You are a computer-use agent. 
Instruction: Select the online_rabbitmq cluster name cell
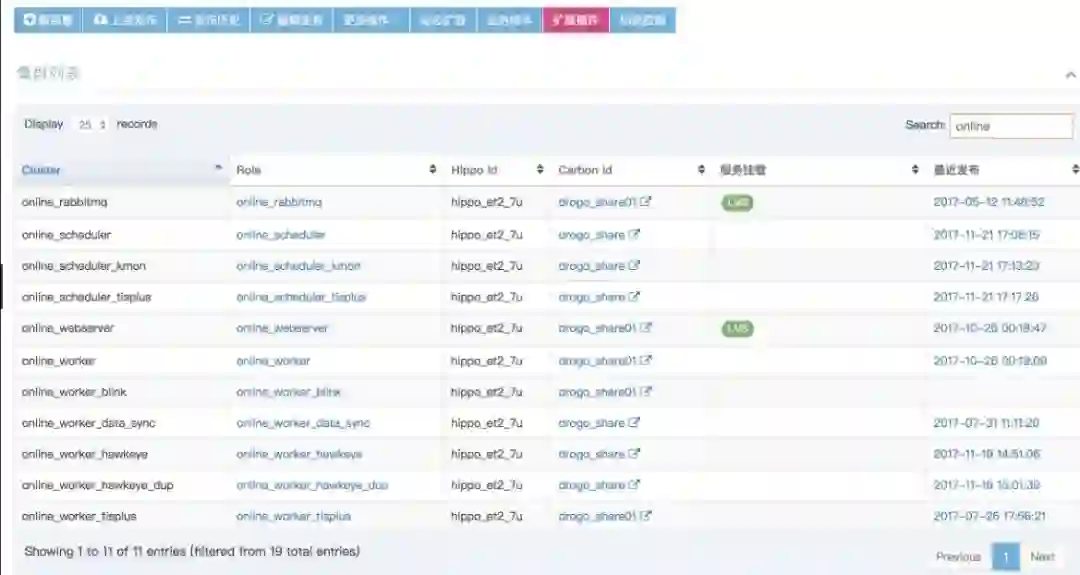[64, 202]
